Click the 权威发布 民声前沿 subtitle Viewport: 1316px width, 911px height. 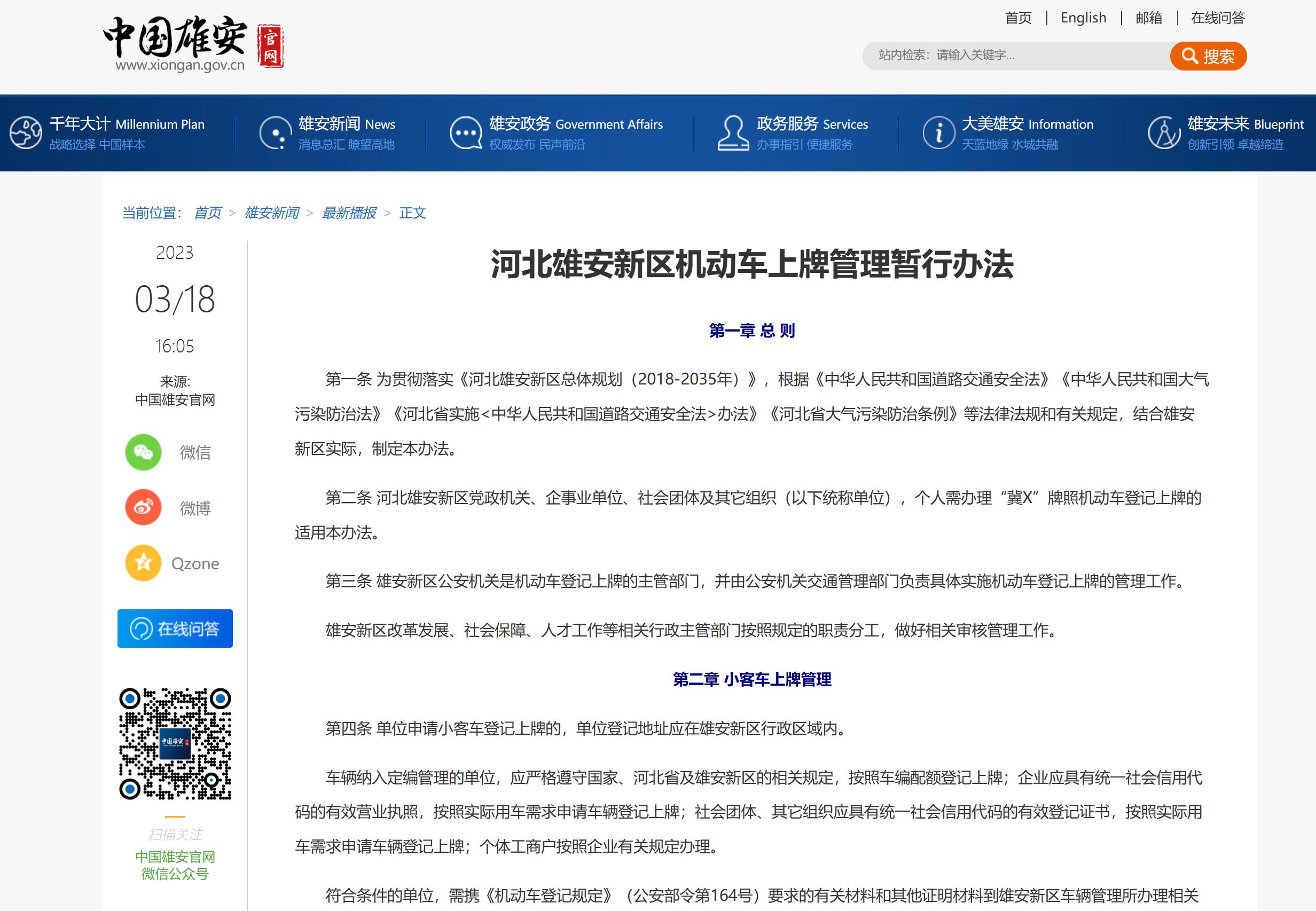tap(537, 144)
